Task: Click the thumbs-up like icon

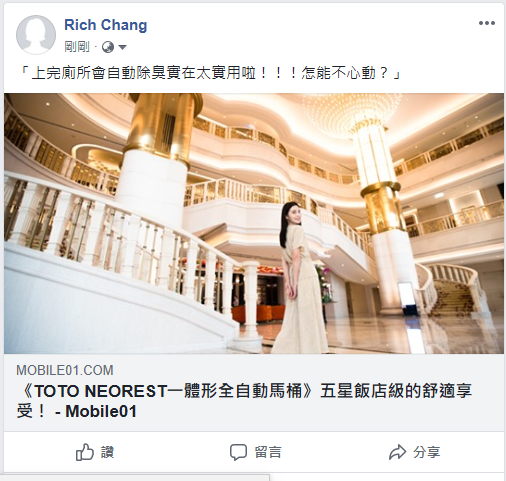Action: tap(85, 452)
